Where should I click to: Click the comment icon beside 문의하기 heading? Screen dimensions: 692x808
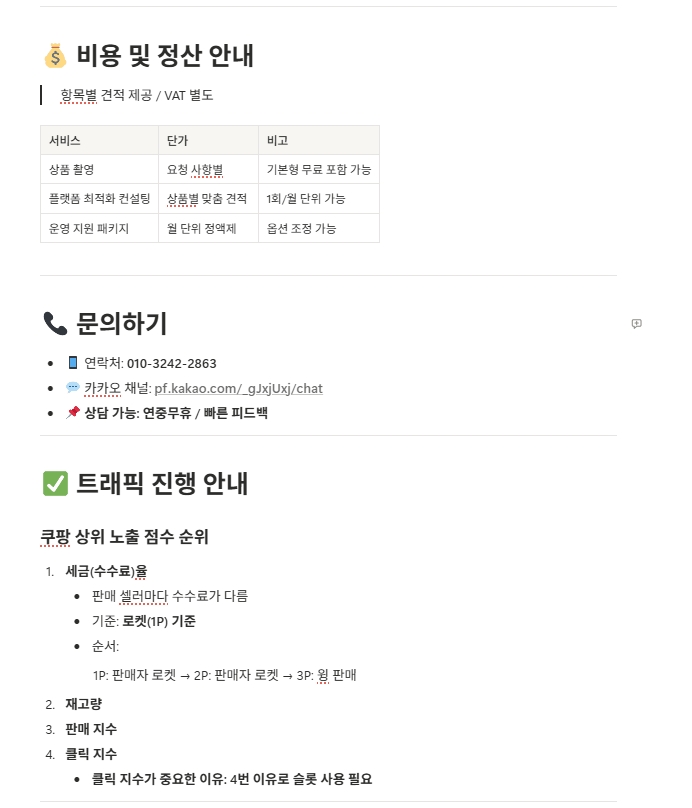pyautogui.click(x=636, y=324)
